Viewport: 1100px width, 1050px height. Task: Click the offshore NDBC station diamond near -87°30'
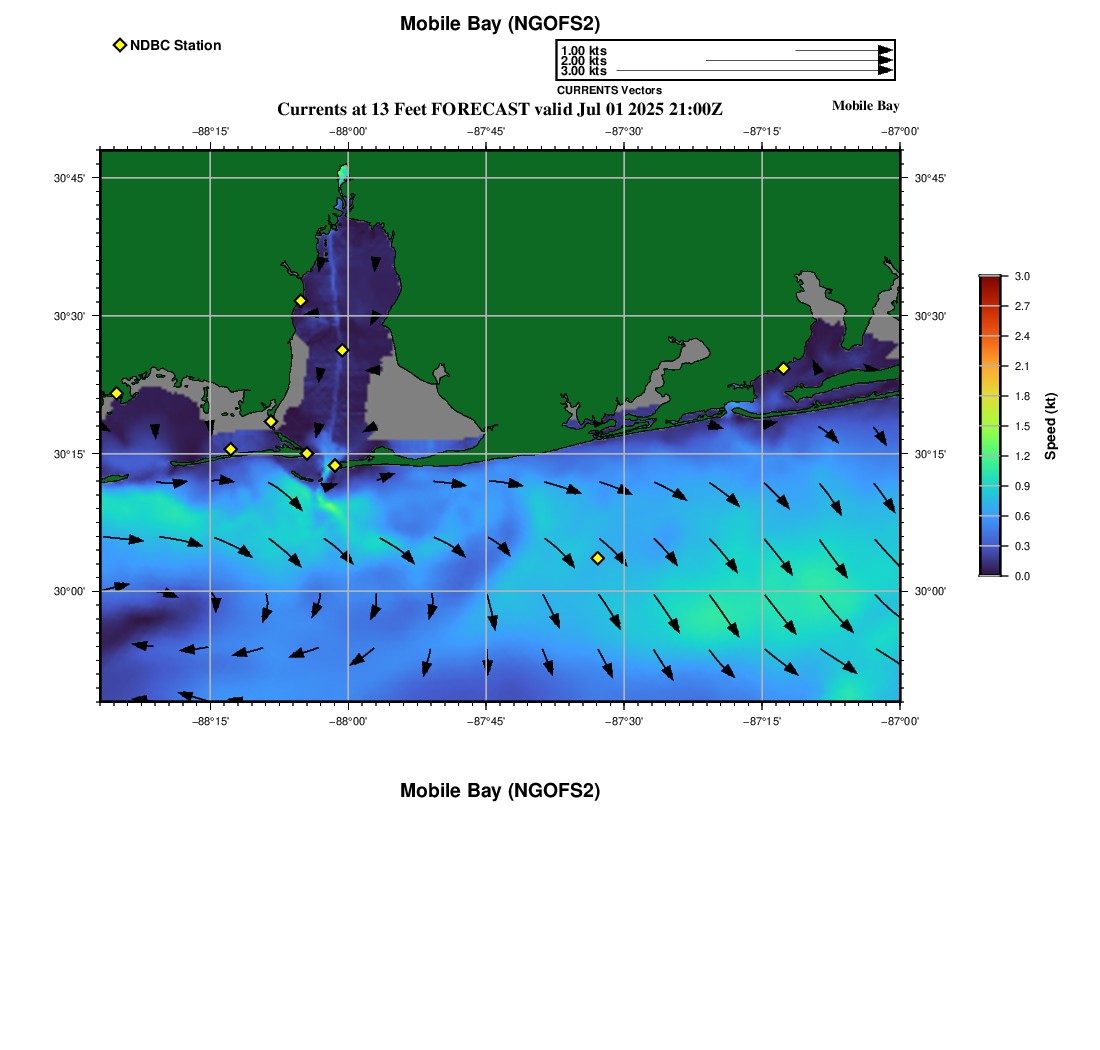pos(598,558)
